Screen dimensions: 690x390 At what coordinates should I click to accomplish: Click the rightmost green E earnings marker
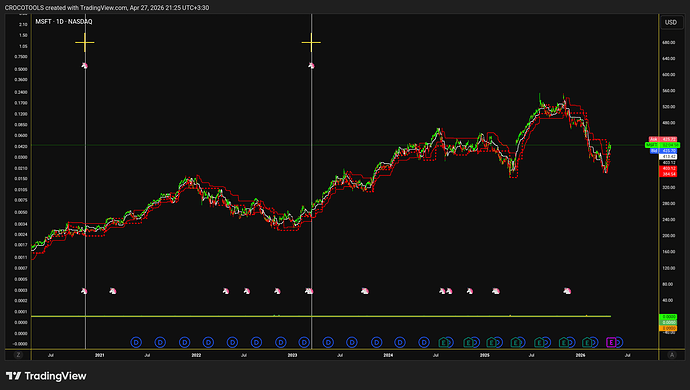tap(587, 342)
